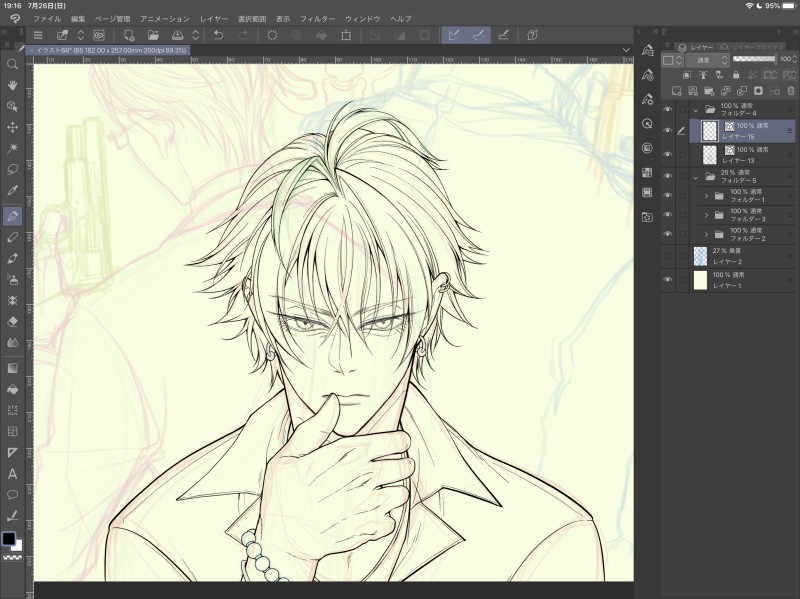Toggle visibility of フォルダー 5
The height and width of the screenshot is (599, 800).
[667, 176]
